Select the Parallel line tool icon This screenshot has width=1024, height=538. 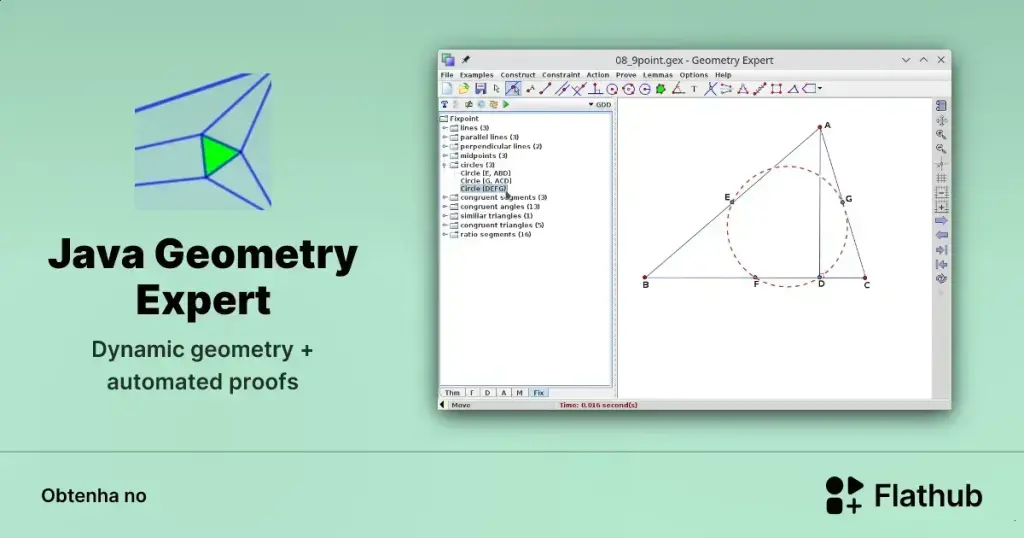pos(562,89)
